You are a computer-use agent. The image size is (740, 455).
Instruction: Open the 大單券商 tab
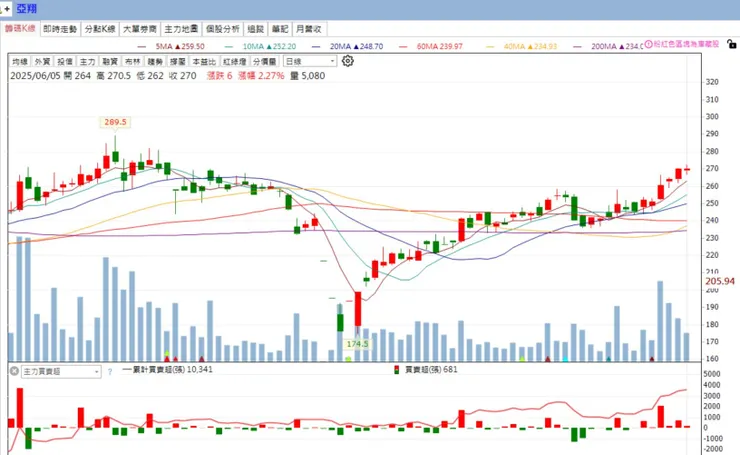(x=140, y=29)
